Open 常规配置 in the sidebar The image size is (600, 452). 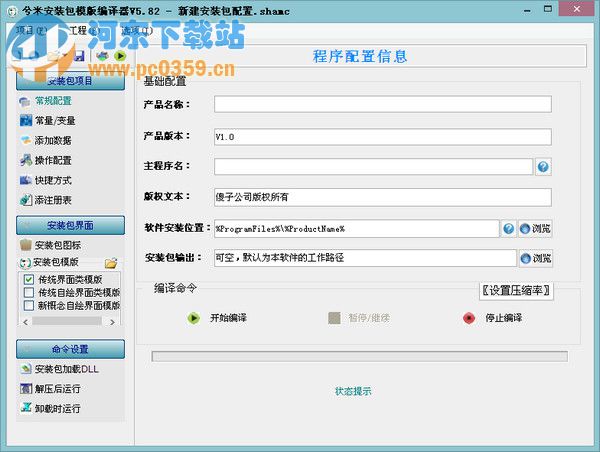[x=46, y=101]
